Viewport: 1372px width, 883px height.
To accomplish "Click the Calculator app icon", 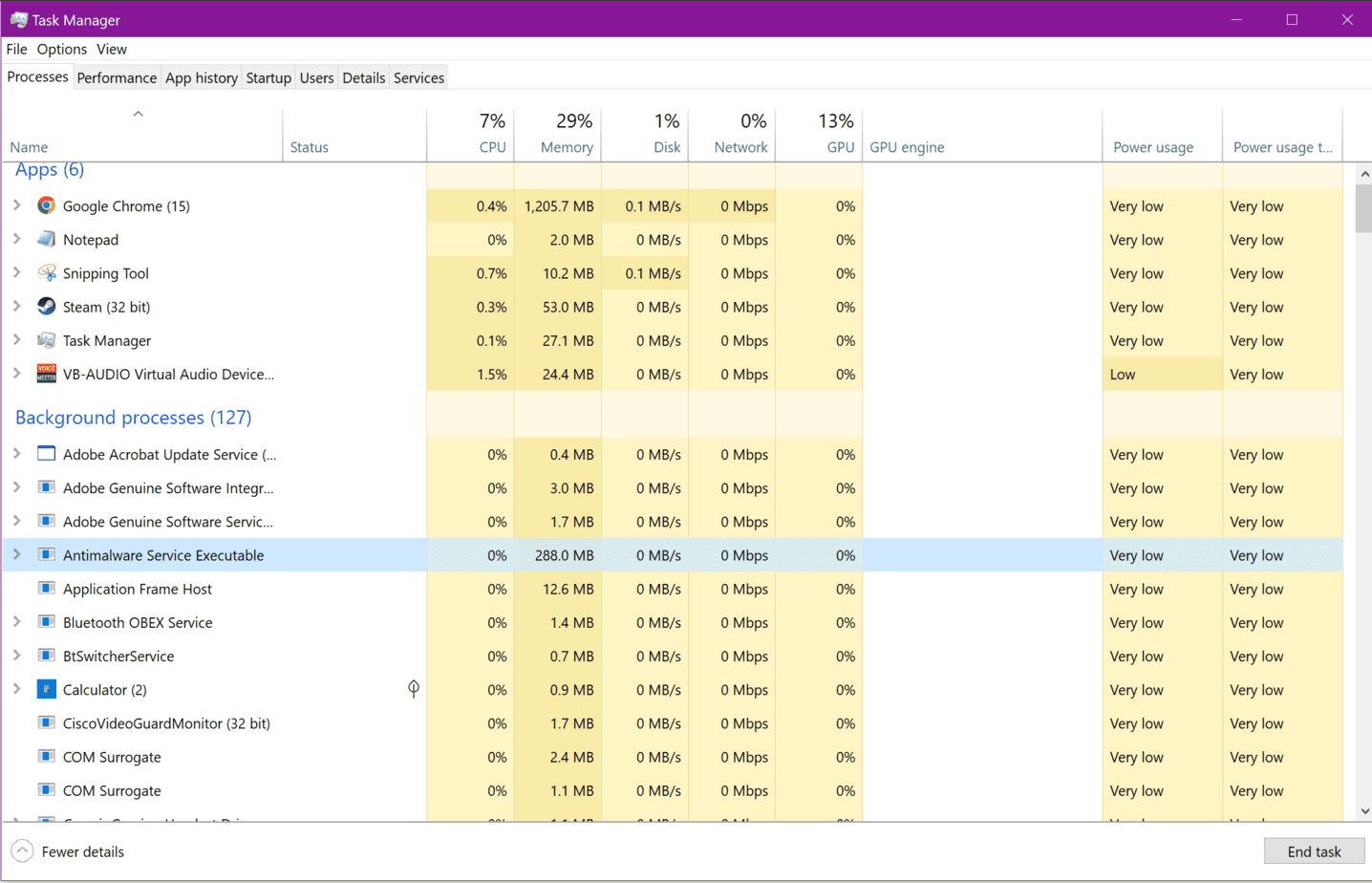I will [x=46, y=689].
